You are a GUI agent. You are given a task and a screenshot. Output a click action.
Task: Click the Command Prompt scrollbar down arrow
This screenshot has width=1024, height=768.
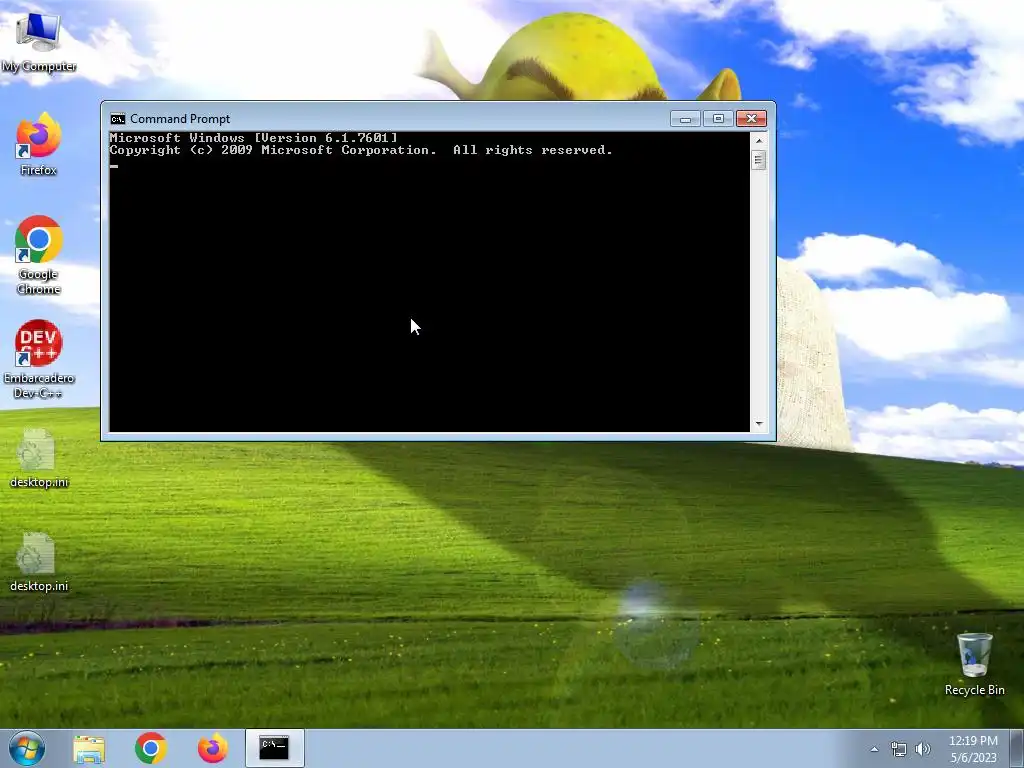point(758,424)
